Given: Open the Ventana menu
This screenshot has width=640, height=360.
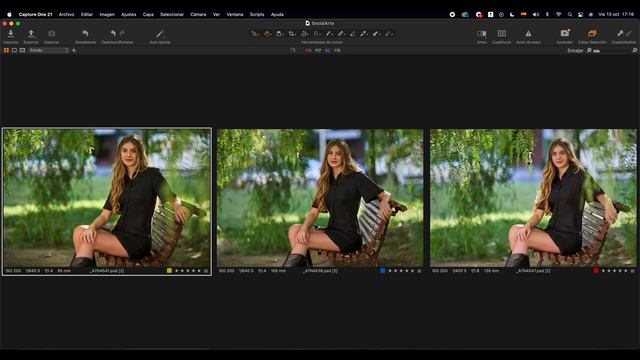Looking at the screenshot, I should (x=235, y=14).
